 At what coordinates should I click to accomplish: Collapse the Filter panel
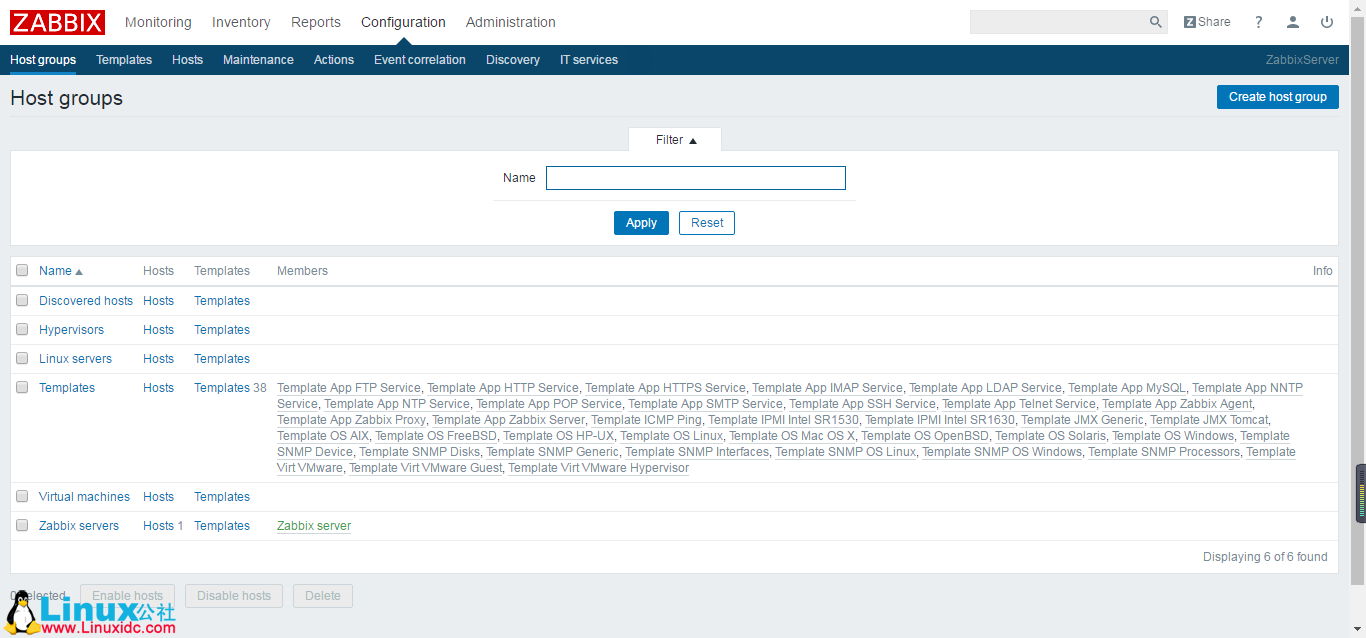click(x=674, y=139)
